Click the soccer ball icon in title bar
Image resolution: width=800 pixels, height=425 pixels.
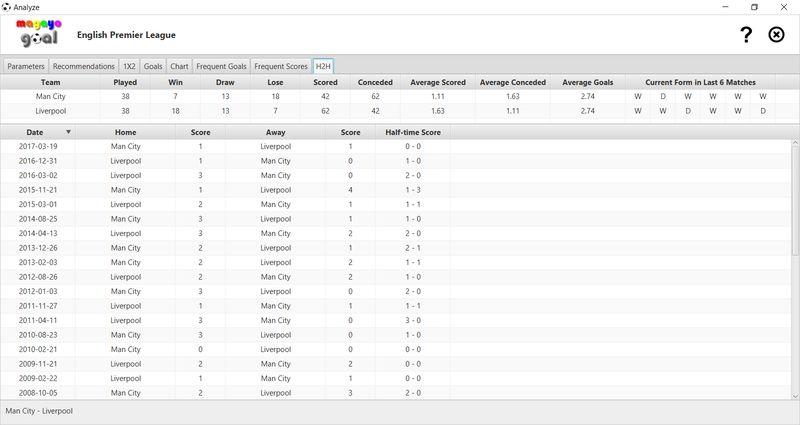(x=6, y=7)
